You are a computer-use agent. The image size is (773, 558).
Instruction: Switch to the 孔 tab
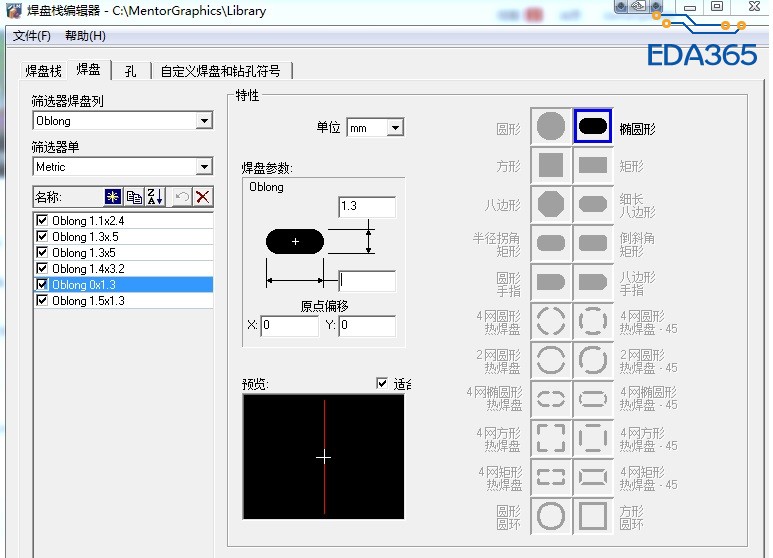tap(130, 71)
